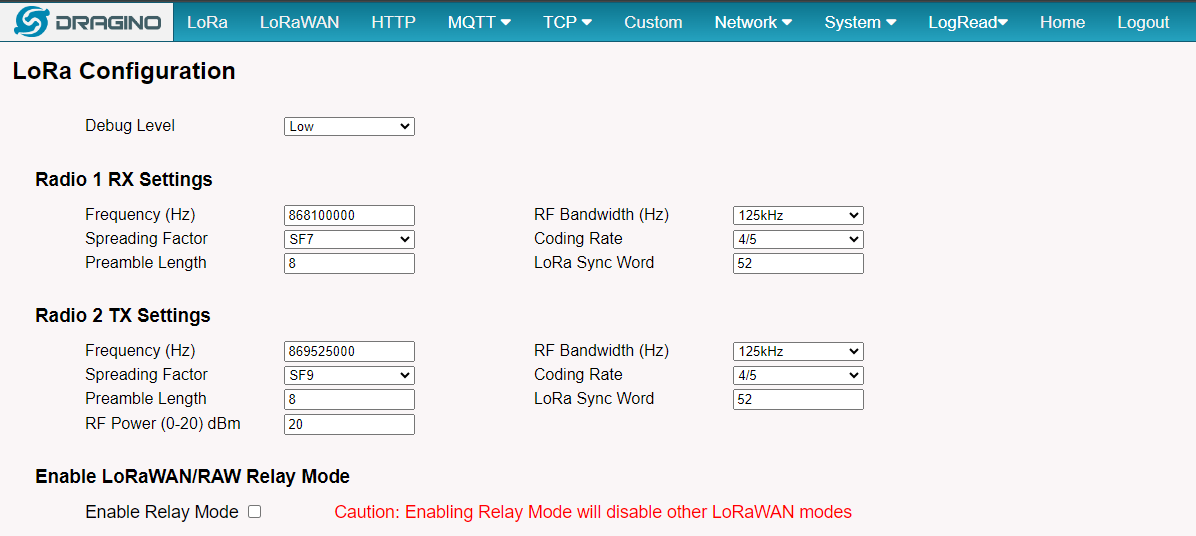
Task: Click the red Relay Mode caution text
Action: (x=593, y=512)
